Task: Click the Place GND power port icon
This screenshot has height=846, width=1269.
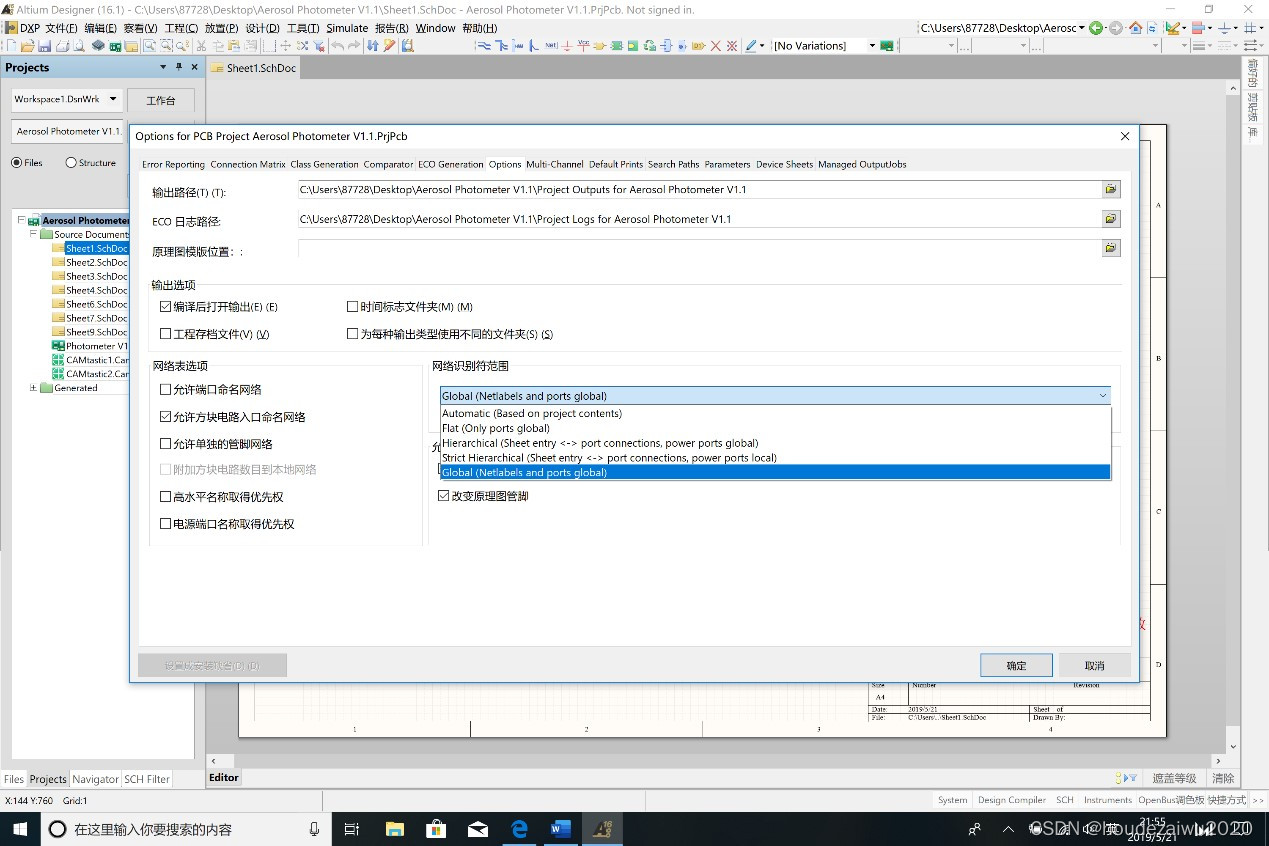Action: tap(568, 46)
